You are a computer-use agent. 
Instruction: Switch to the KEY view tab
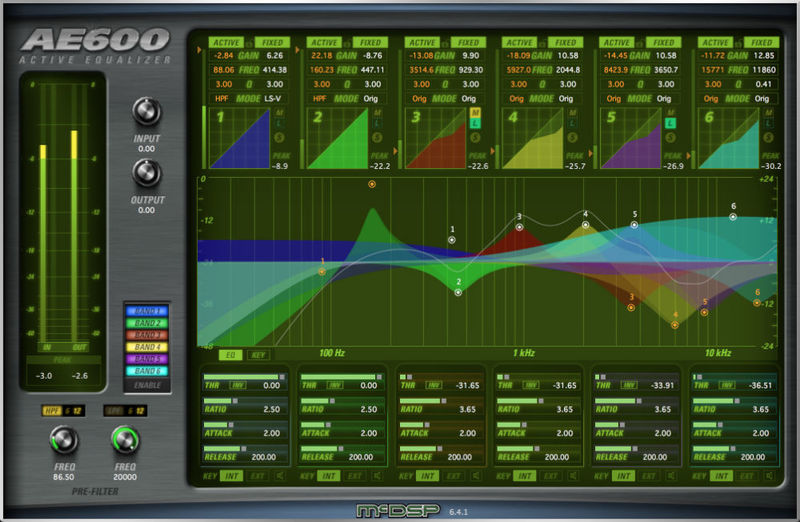pyautogui.click(x=257, y=354)
